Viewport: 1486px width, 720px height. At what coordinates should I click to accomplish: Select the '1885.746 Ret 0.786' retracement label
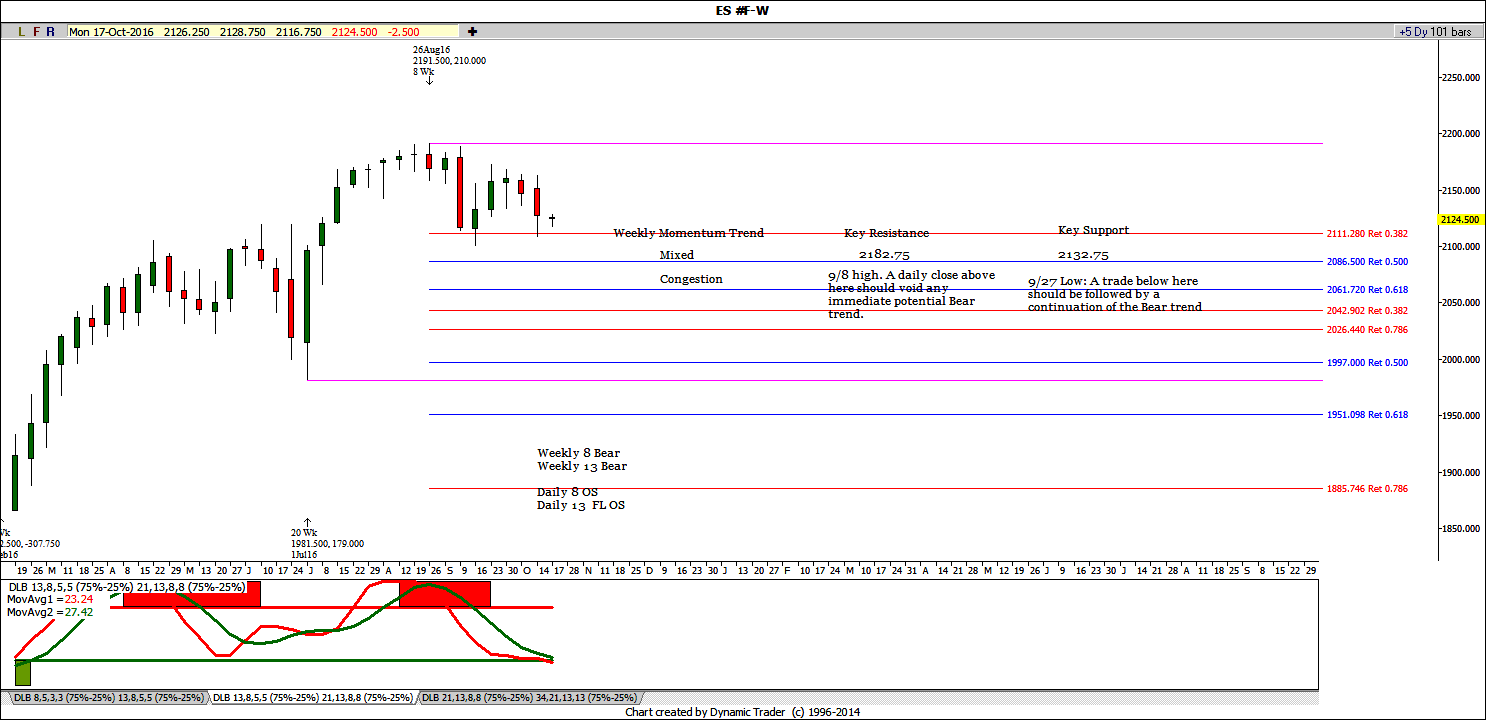point(1367,489)
